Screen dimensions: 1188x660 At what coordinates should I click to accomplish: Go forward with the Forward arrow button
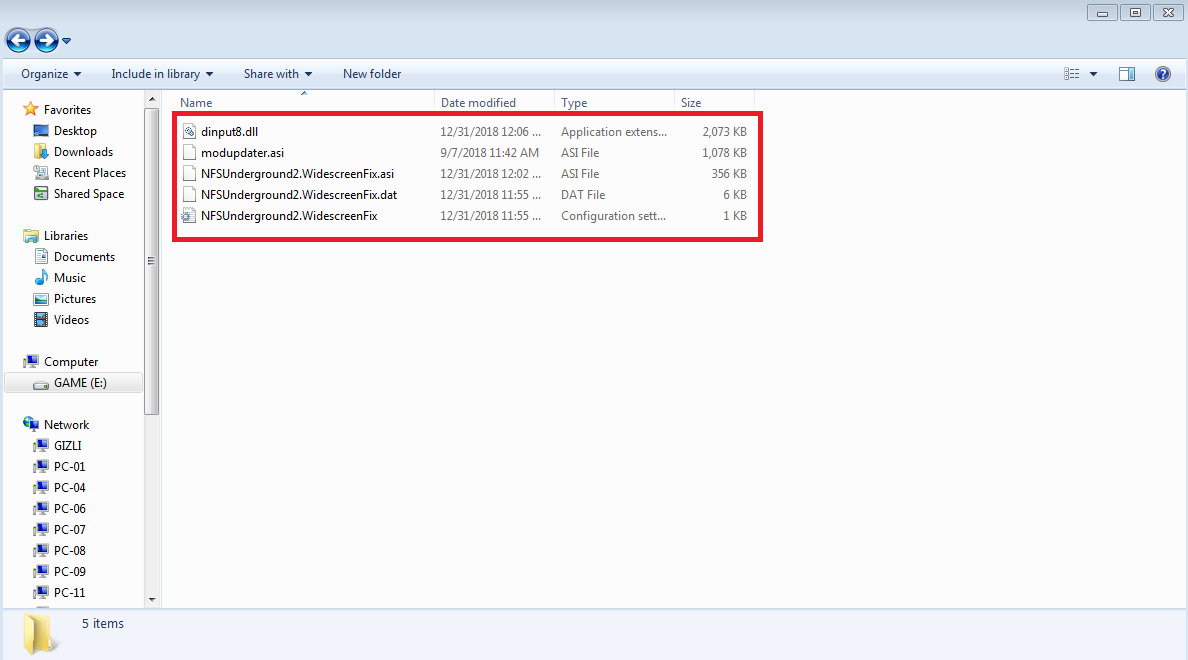(x=46, y=40)
